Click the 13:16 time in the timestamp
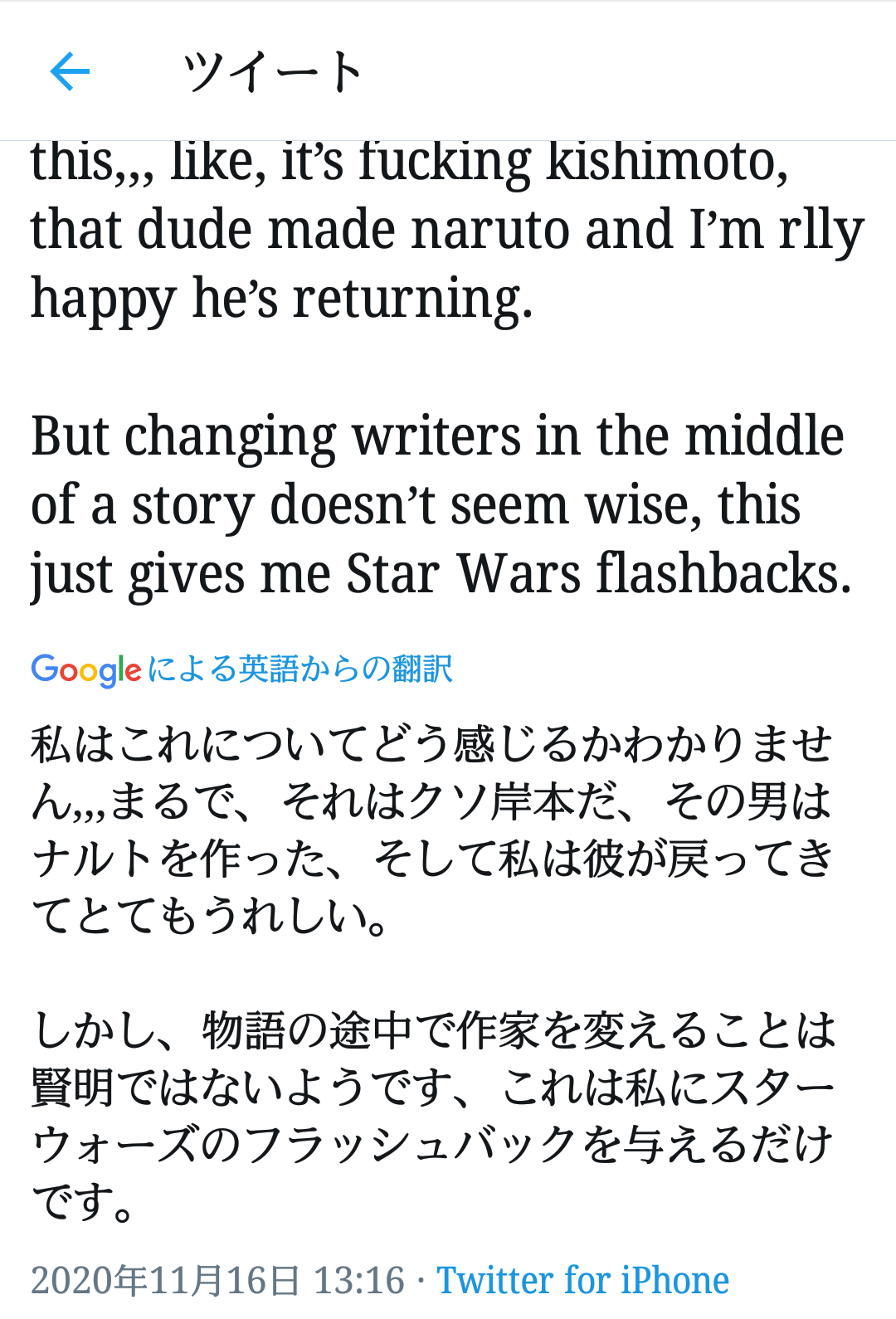This screenshot has height=1319, width=896. 359,1280
